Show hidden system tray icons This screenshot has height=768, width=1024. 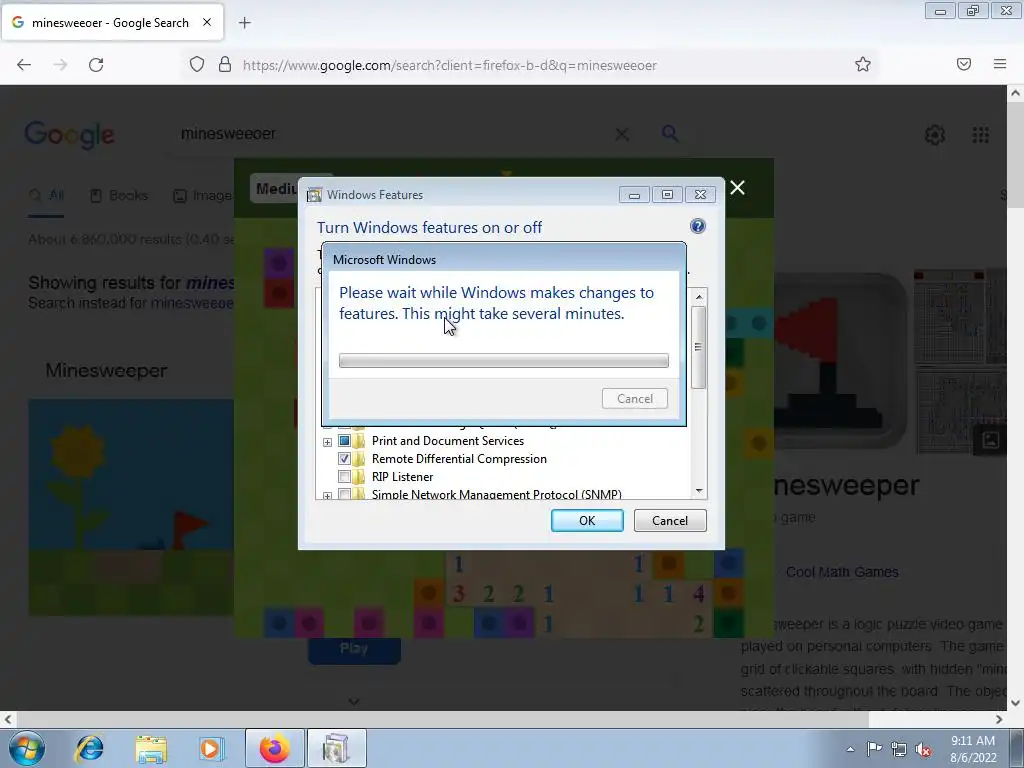tap(850, 749)
